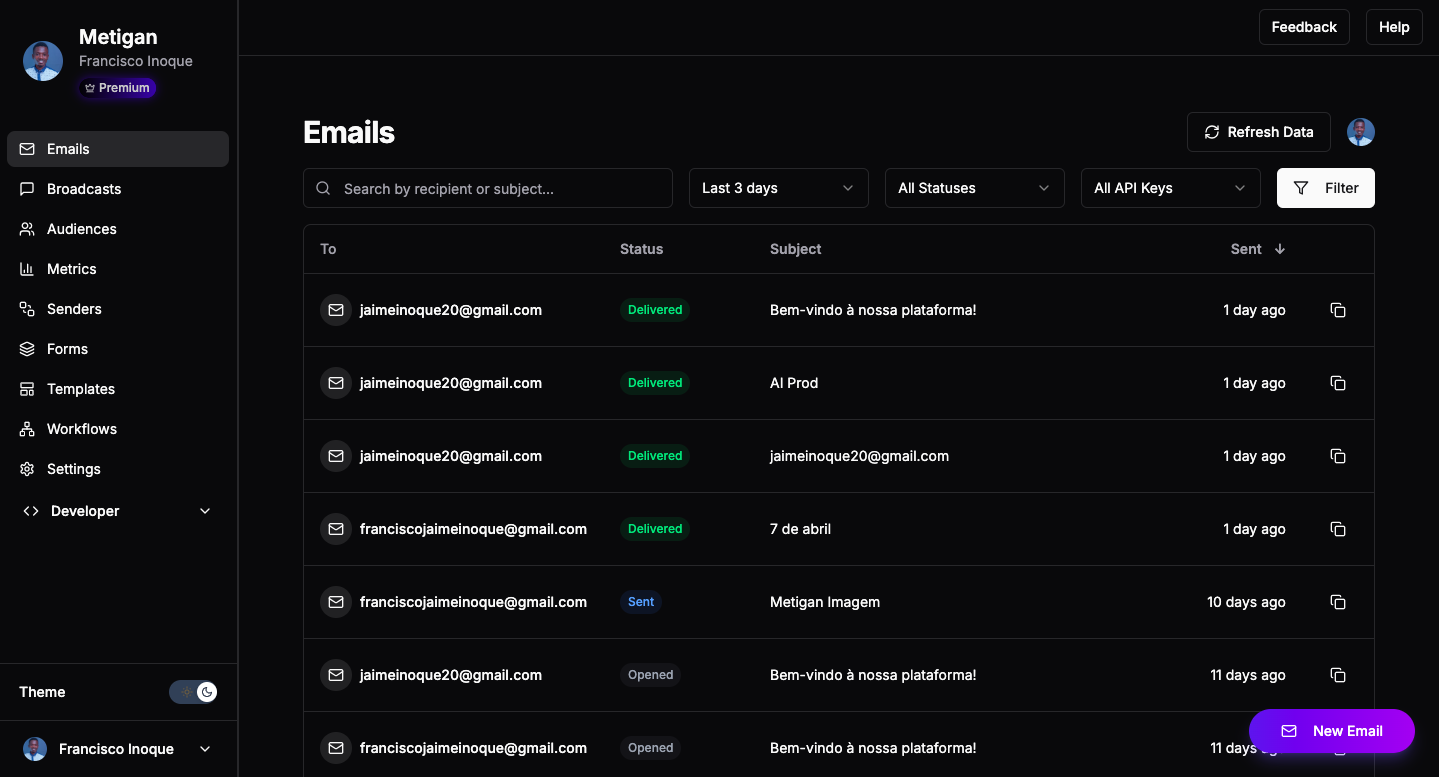This screenshot has width=1439, height=777.
Task: Click envelope icon in Metigan Imagem row
Action: (336, 602)
